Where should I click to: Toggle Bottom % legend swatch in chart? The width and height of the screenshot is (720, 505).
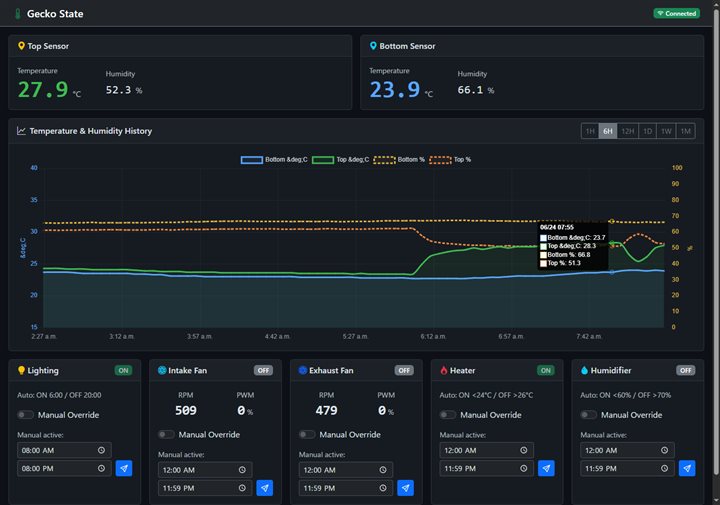(384, 160)
